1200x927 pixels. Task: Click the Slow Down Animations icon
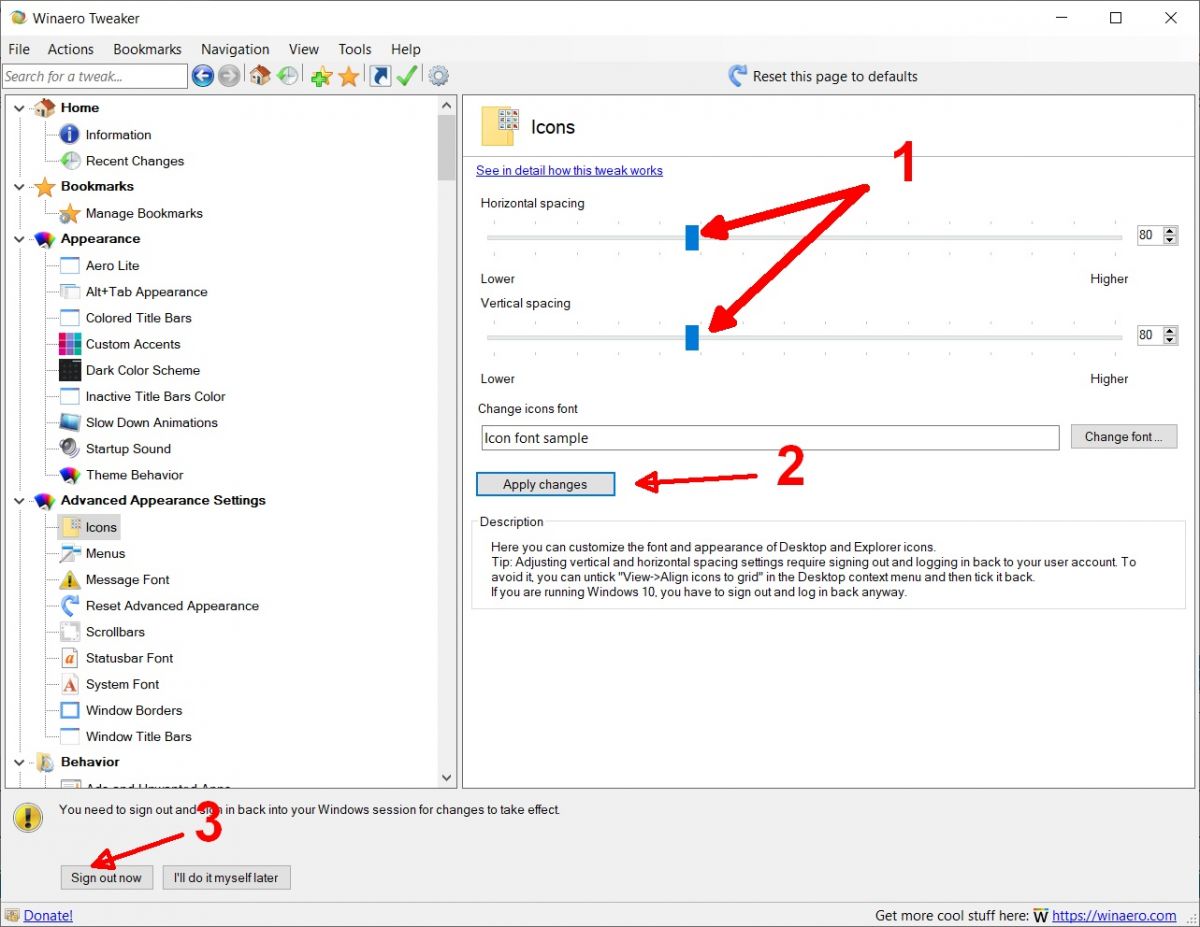click(x=69, y=422)
